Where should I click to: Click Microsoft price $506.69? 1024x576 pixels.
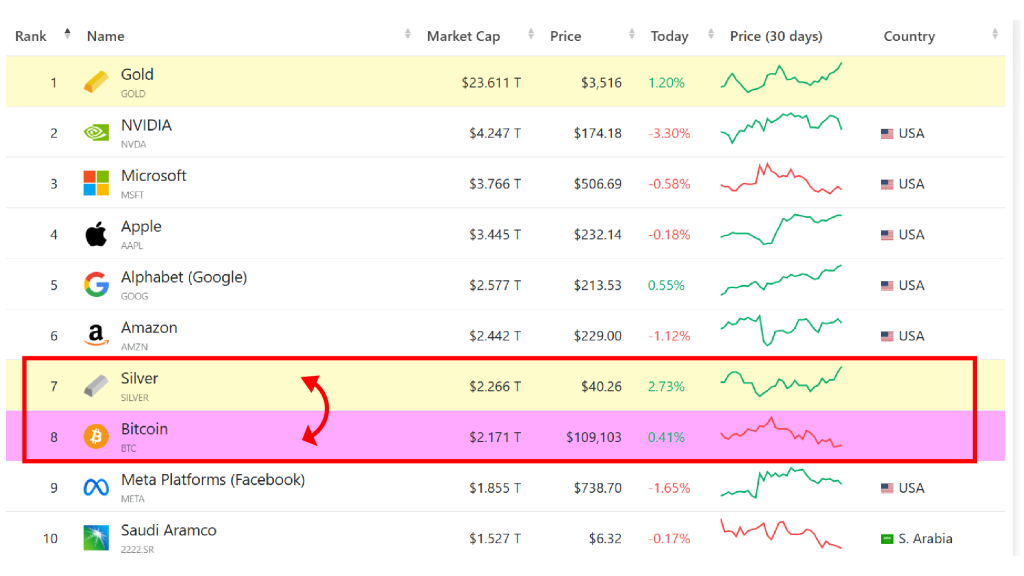[x=598, y=184]
